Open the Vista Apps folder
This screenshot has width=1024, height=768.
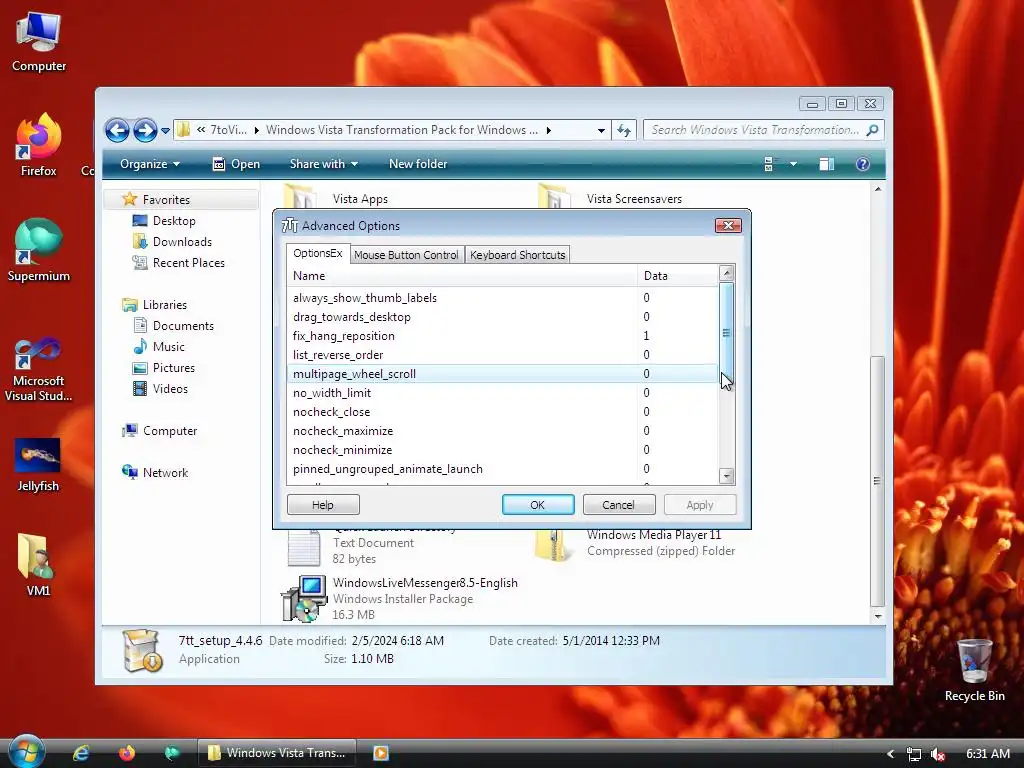click(360, 199)
